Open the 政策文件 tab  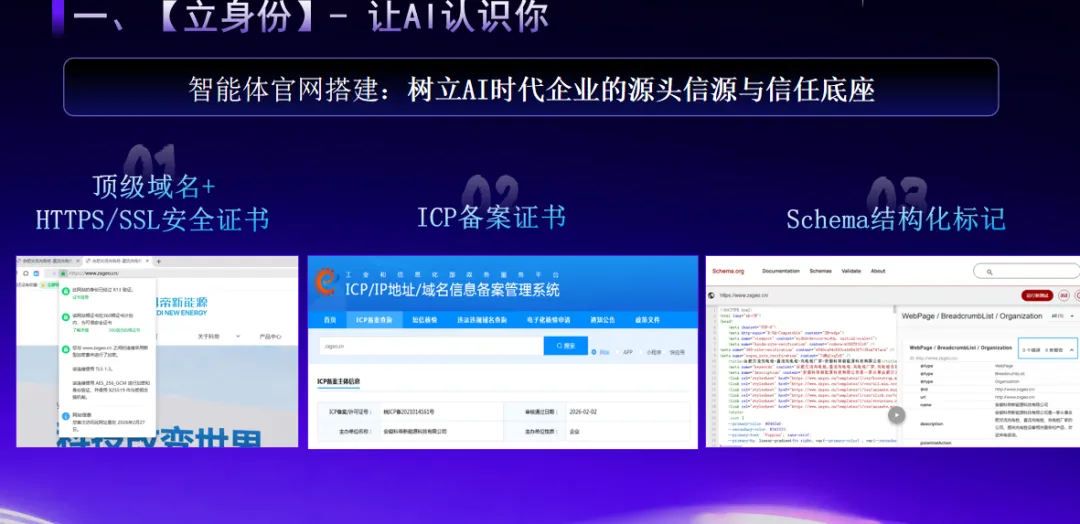coord(647,319)
